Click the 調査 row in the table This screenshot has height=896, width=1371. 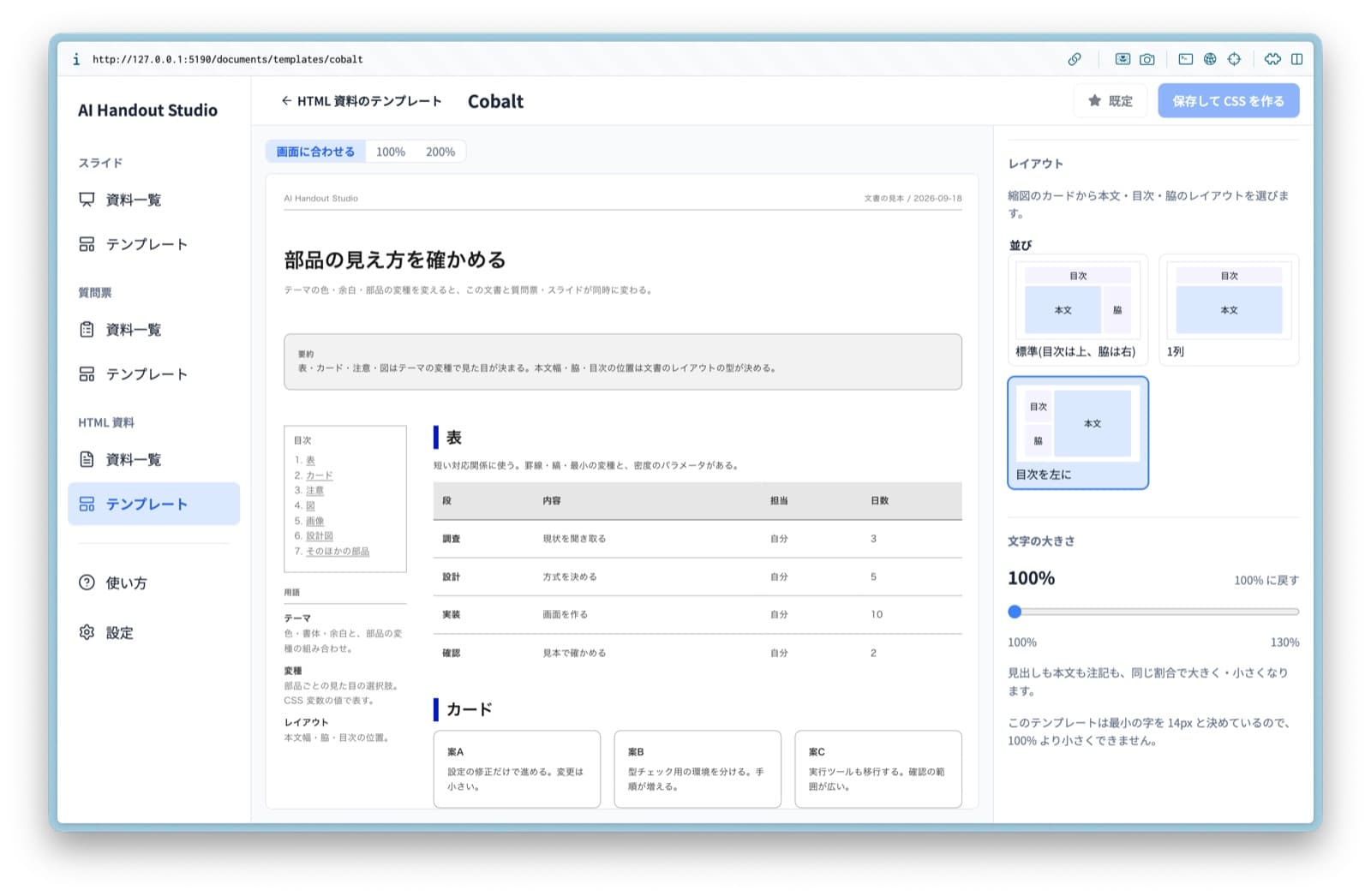point(697,539)
